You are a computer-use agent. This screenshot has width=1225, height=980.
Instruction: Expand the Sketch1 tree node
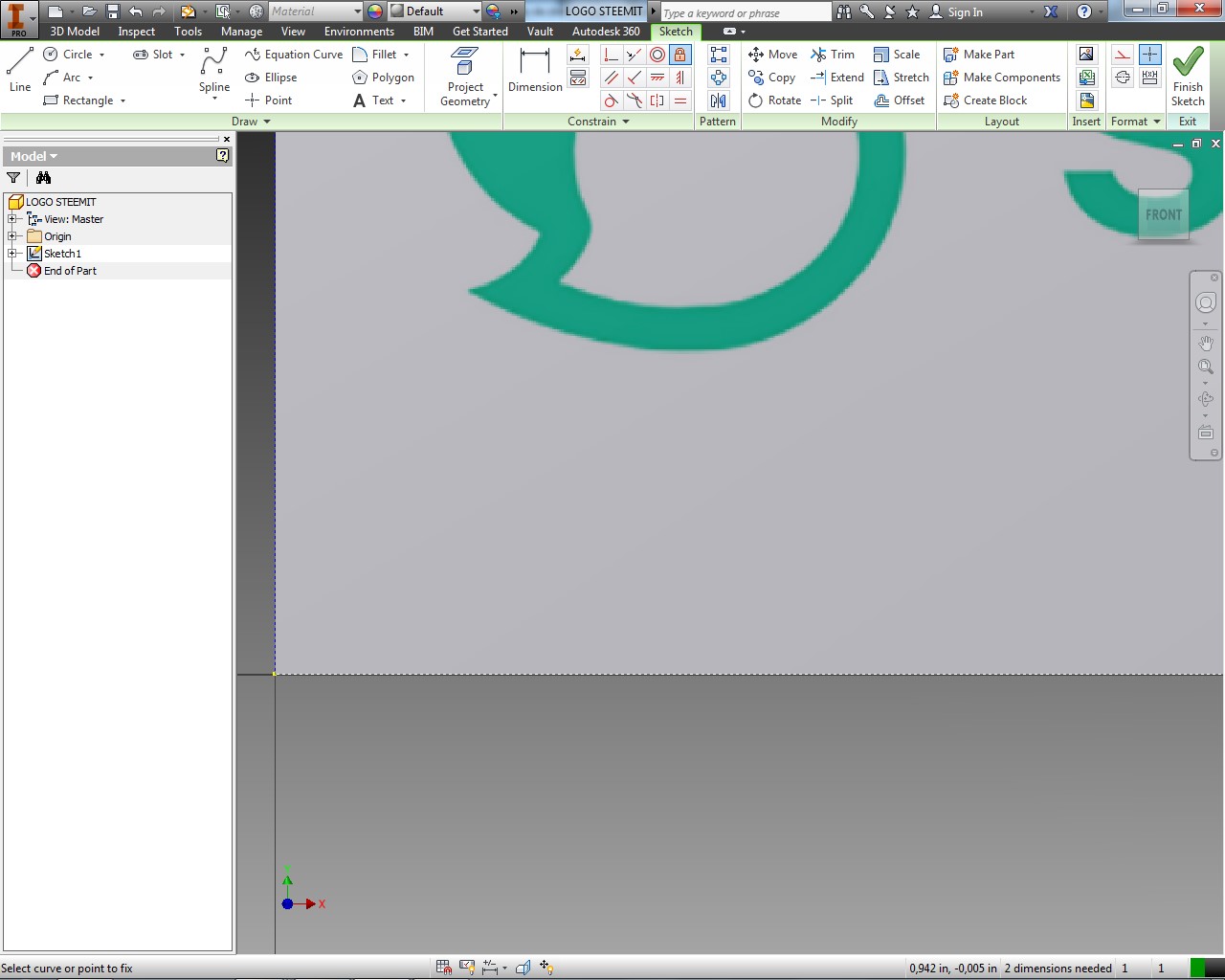point(12,254)
